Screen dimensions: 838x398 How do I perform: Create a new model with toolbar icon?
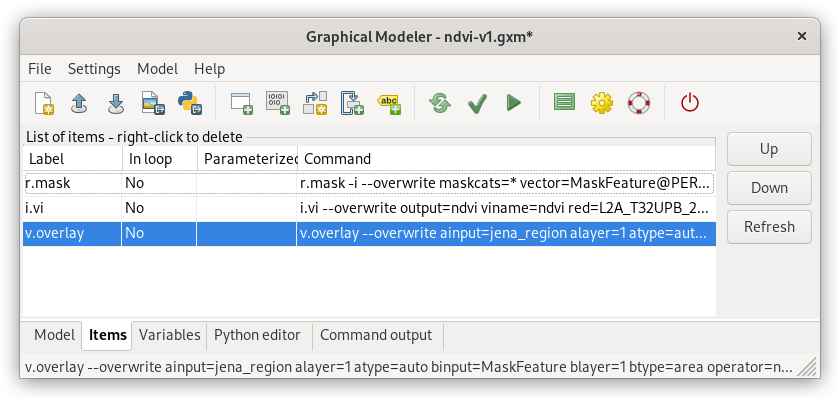44,103
